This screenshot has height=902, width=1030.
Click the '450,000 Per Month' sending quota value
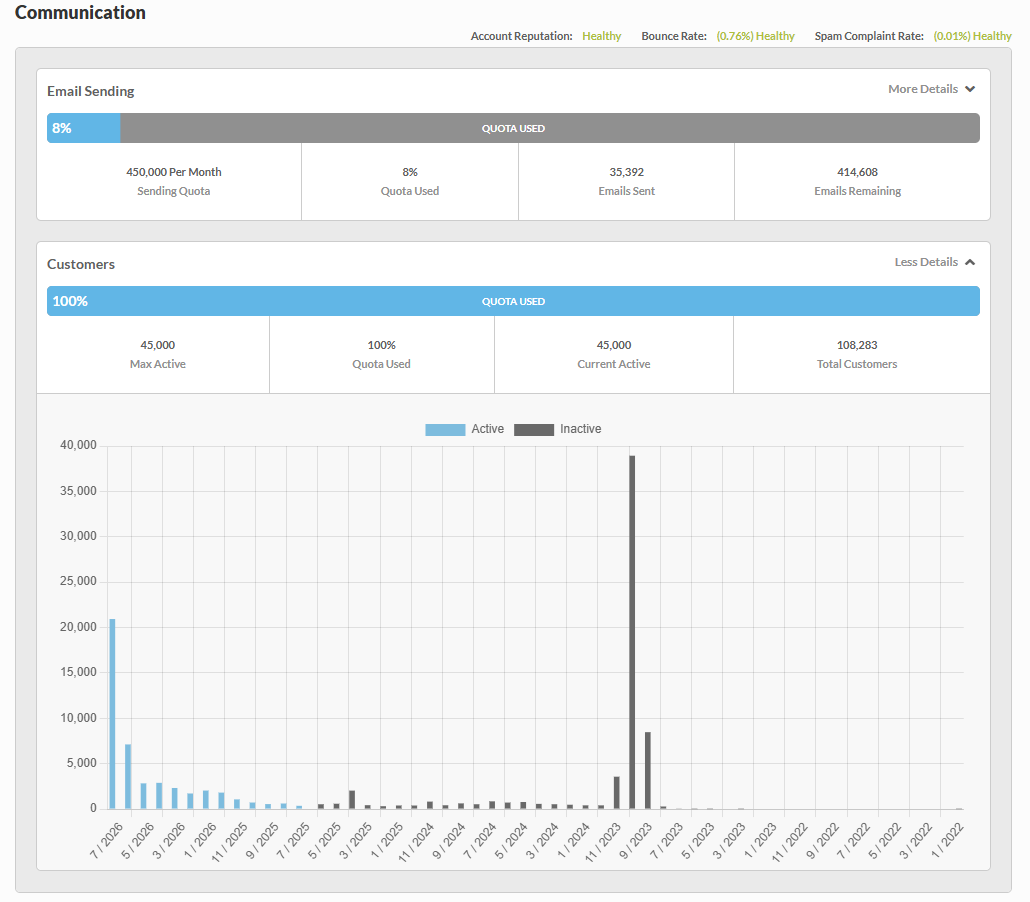[x=173, y=172]
